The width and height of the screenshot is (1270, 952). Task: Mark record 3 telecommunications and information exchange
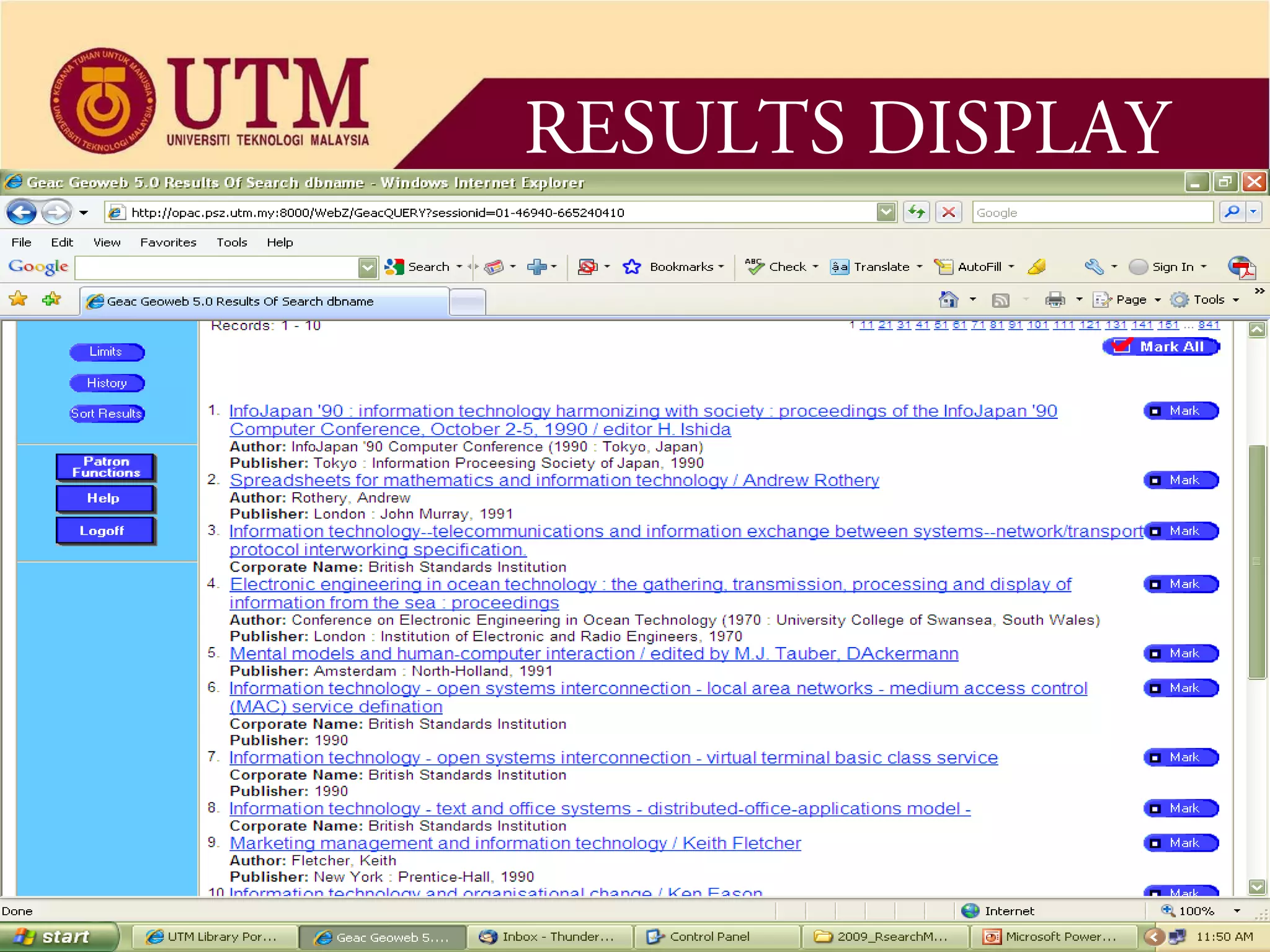point(1181,531)
